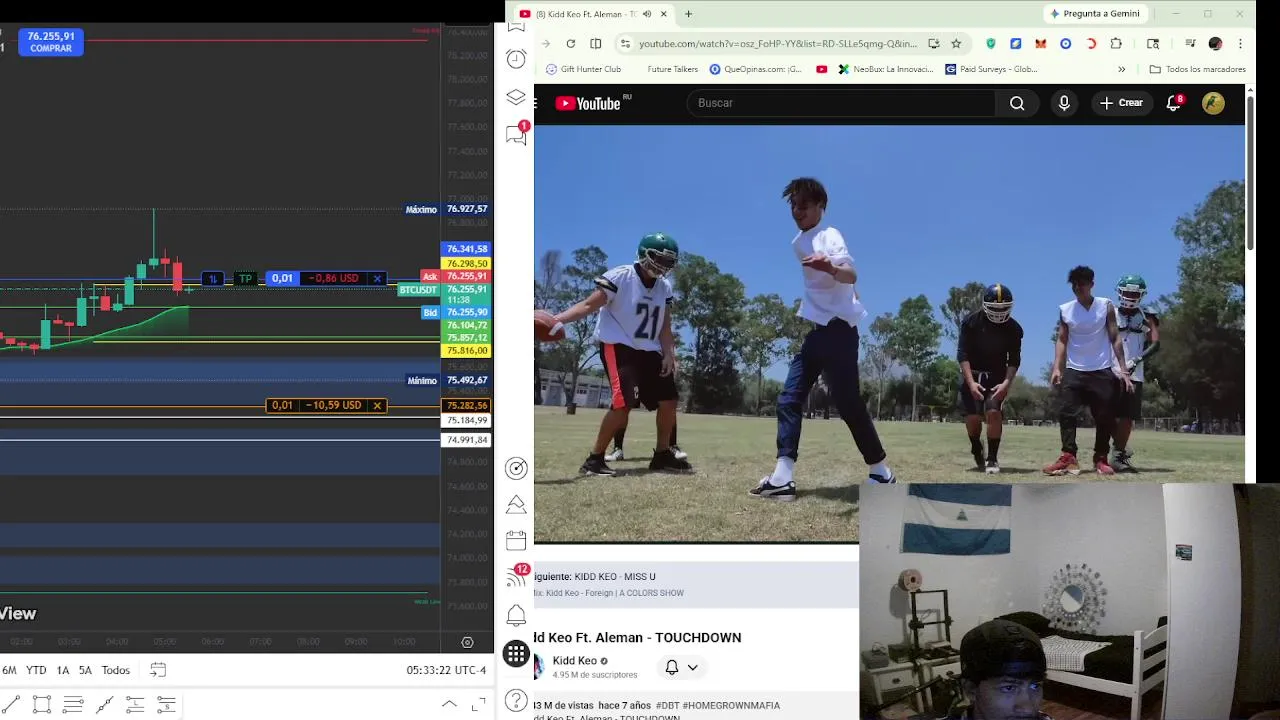Click the YouTube search magnifier button
This screenshot has height=720, width=1280.
coord(1017,103)
